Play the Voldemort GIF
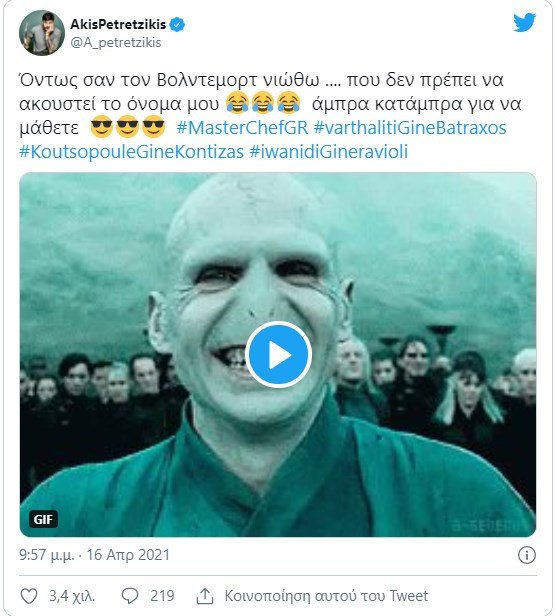 tap(279, 355)
